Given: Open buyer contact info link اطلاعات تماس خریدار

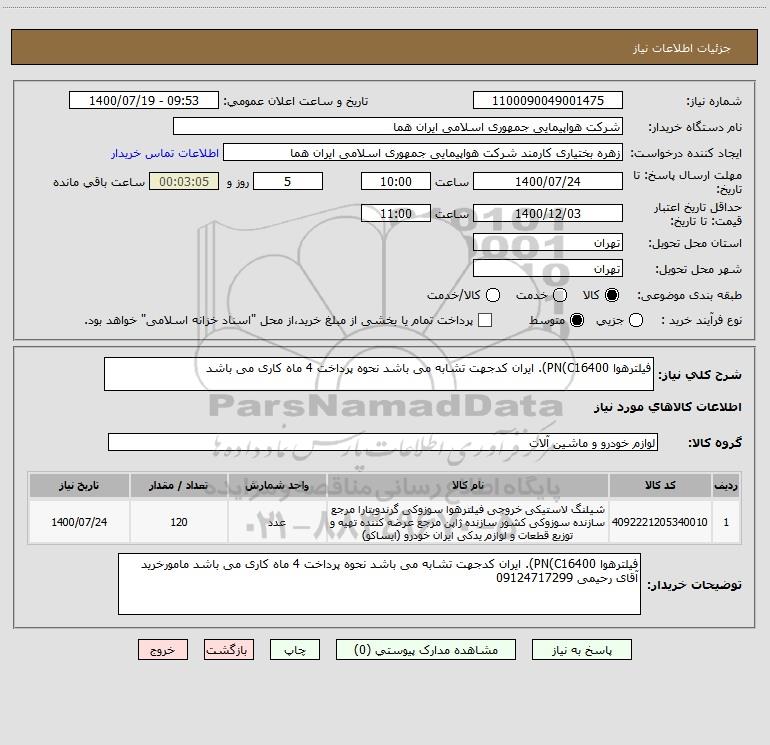Looking at the screenshot, I should [x=165, y=153].
